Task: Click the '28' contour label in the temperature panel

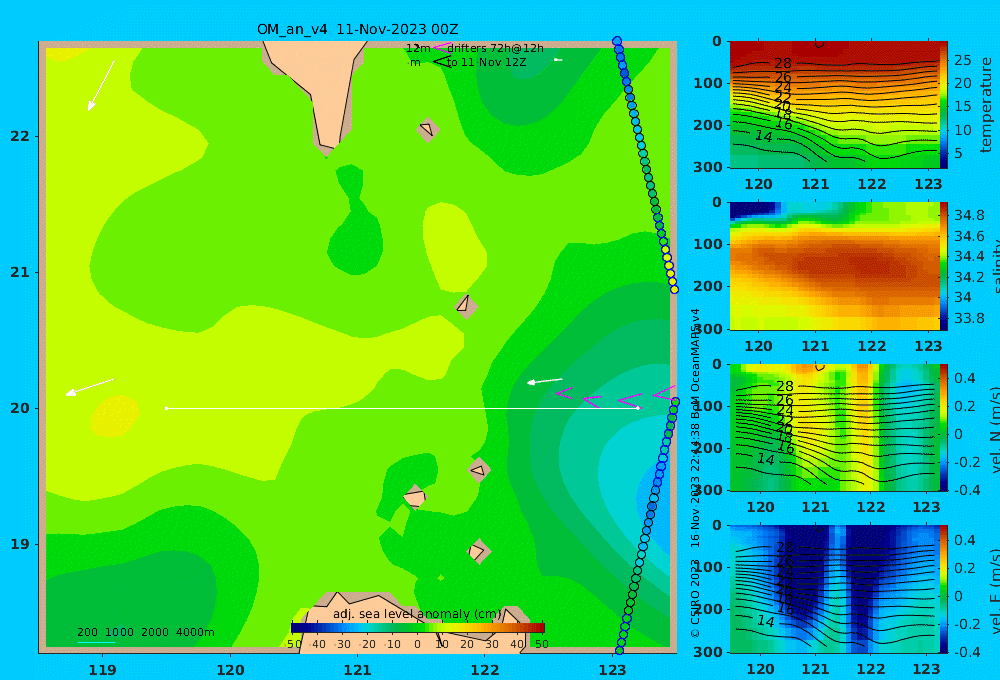Action: coord(783,63)
